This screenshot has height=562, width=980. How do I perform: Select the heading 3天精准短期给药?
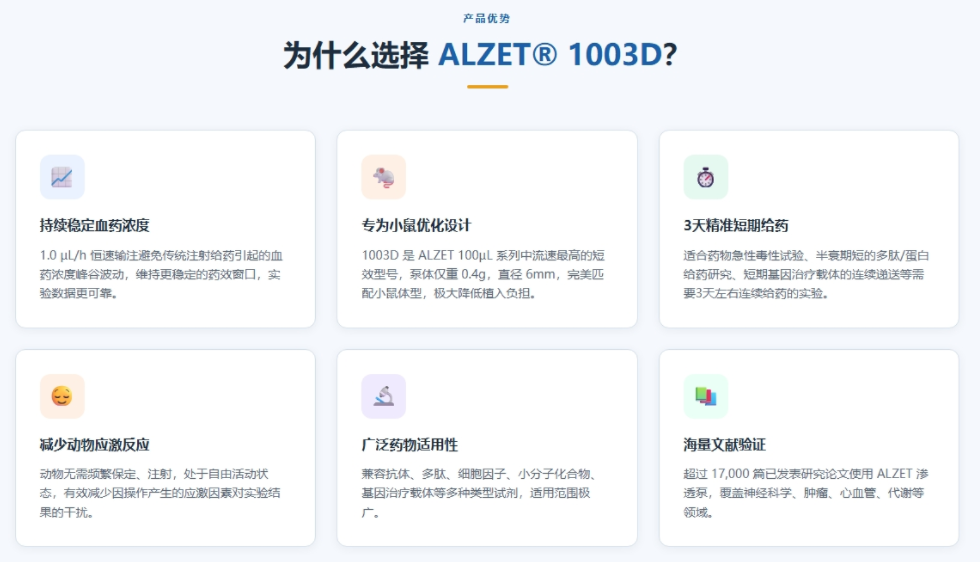736,226
